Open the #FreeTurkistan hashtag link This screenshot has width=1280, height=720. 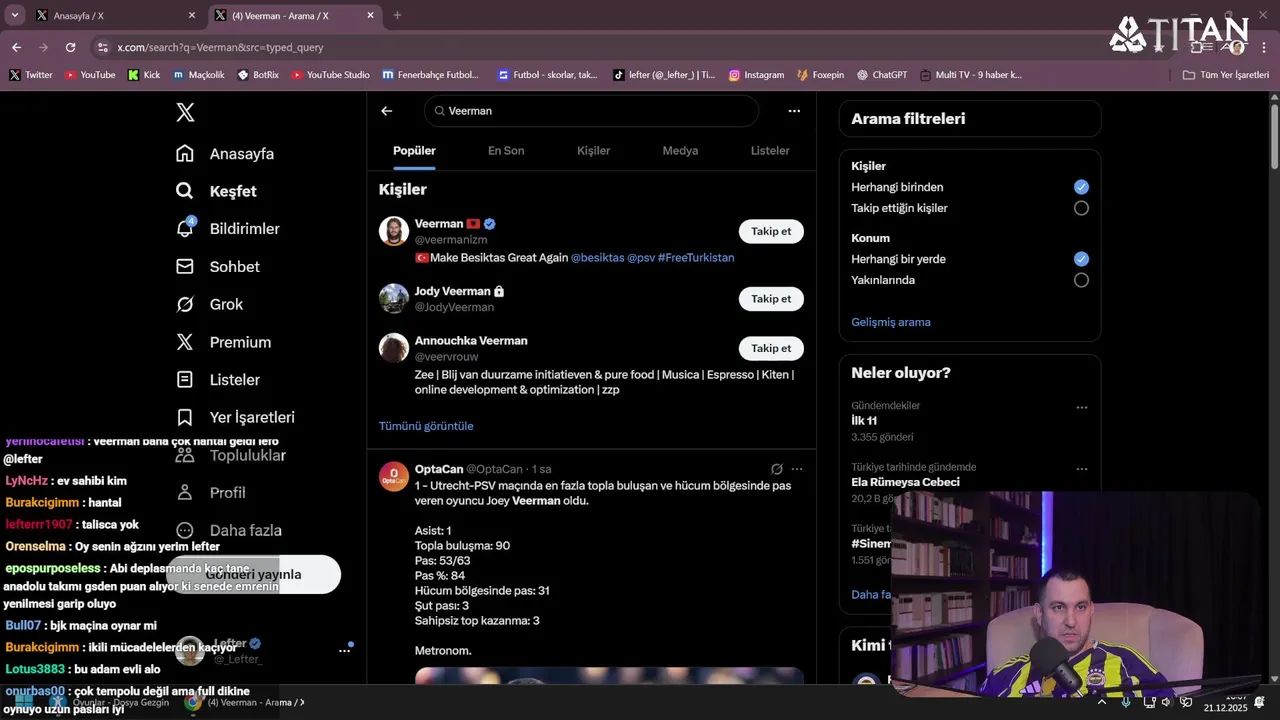pyautogui.click(x=696, y=258)
